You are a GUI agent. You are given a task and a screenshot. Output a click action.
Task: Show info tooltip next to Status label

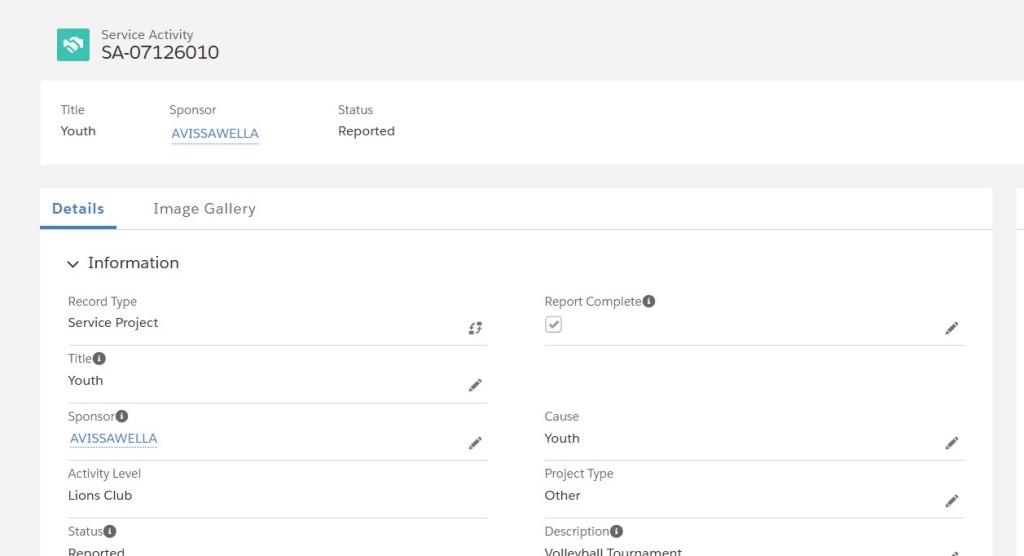tap(110, 531)
